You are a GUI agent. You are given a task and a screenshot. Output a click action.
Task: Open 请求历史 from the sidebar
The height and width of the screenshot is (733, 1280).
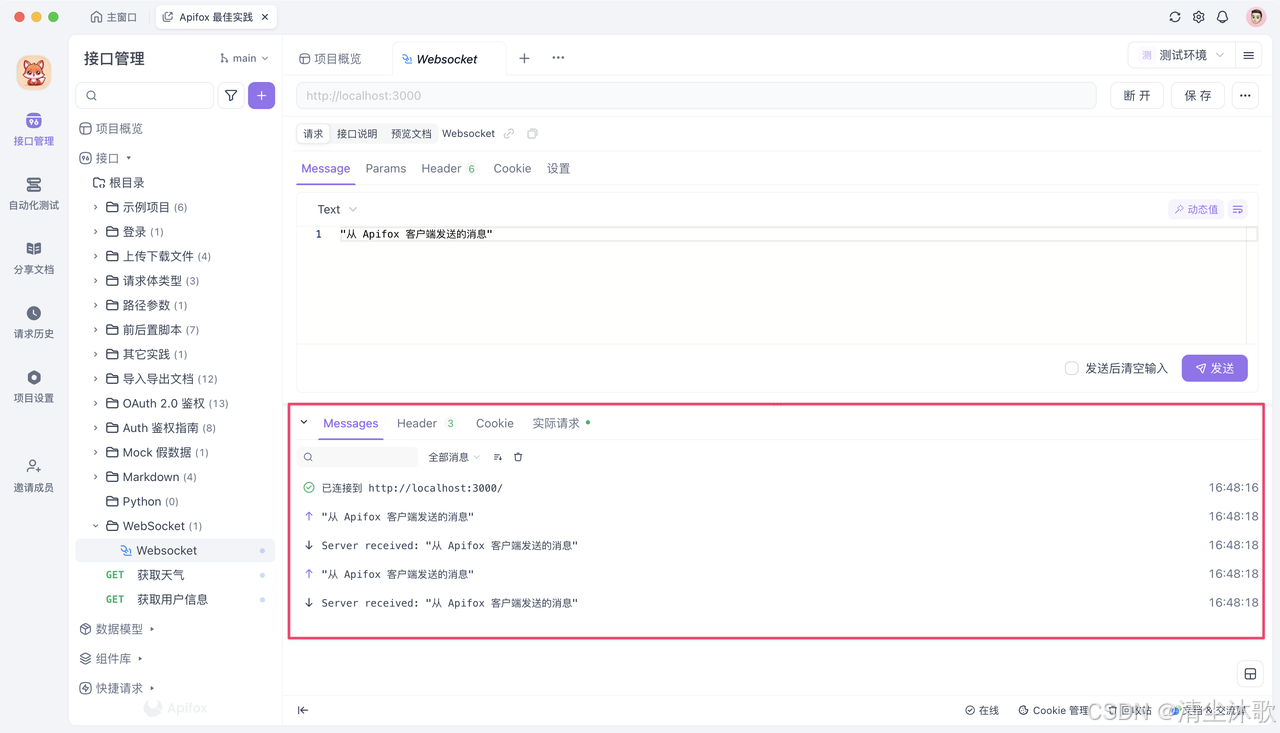click(x=33, y=322)
